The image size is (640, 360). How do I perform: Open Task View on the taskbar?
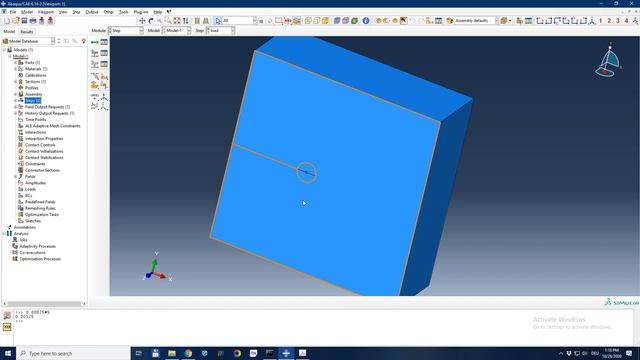[139, 353]
